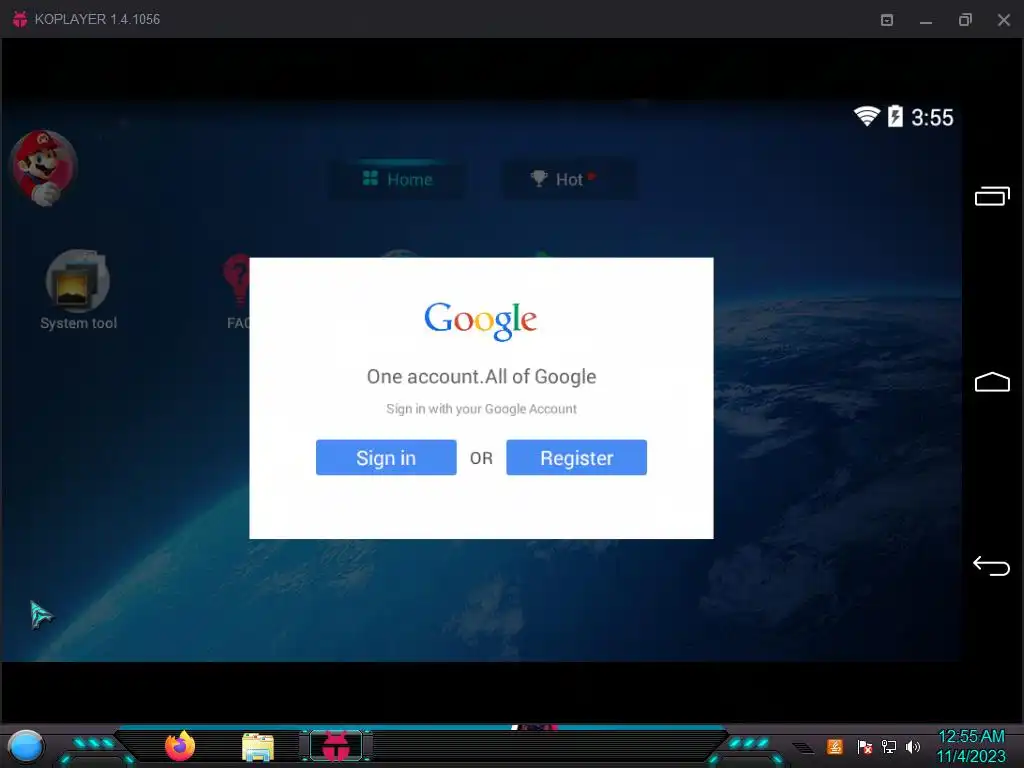Click the volume speaker tray icon
Viewport: 1024px width, 768px height.
913,746
